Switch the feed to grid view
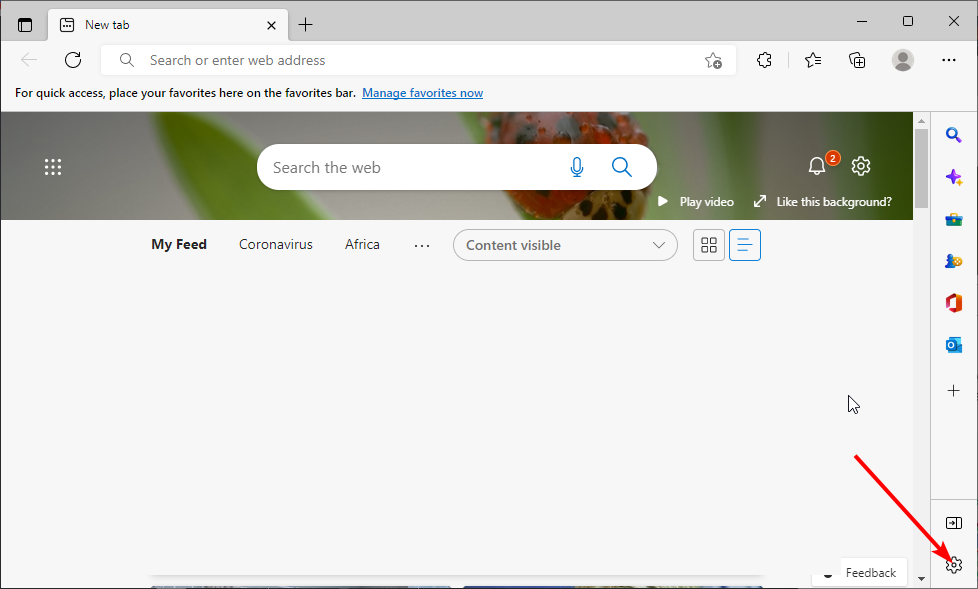Viewport: 978px width, 589px height. 709,245
